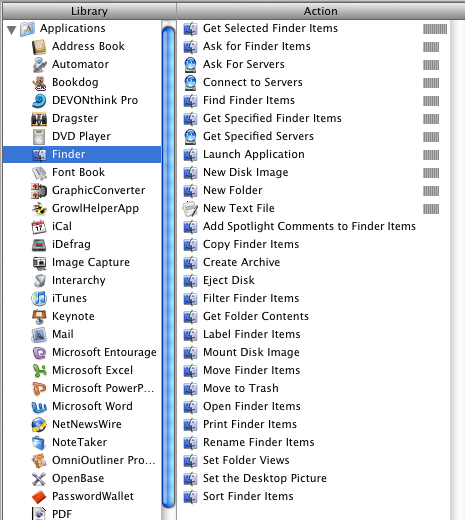Click the Action column header
The width and height of the screenshot is (465, 520).
pyautogui.click(x=320, y=11)
